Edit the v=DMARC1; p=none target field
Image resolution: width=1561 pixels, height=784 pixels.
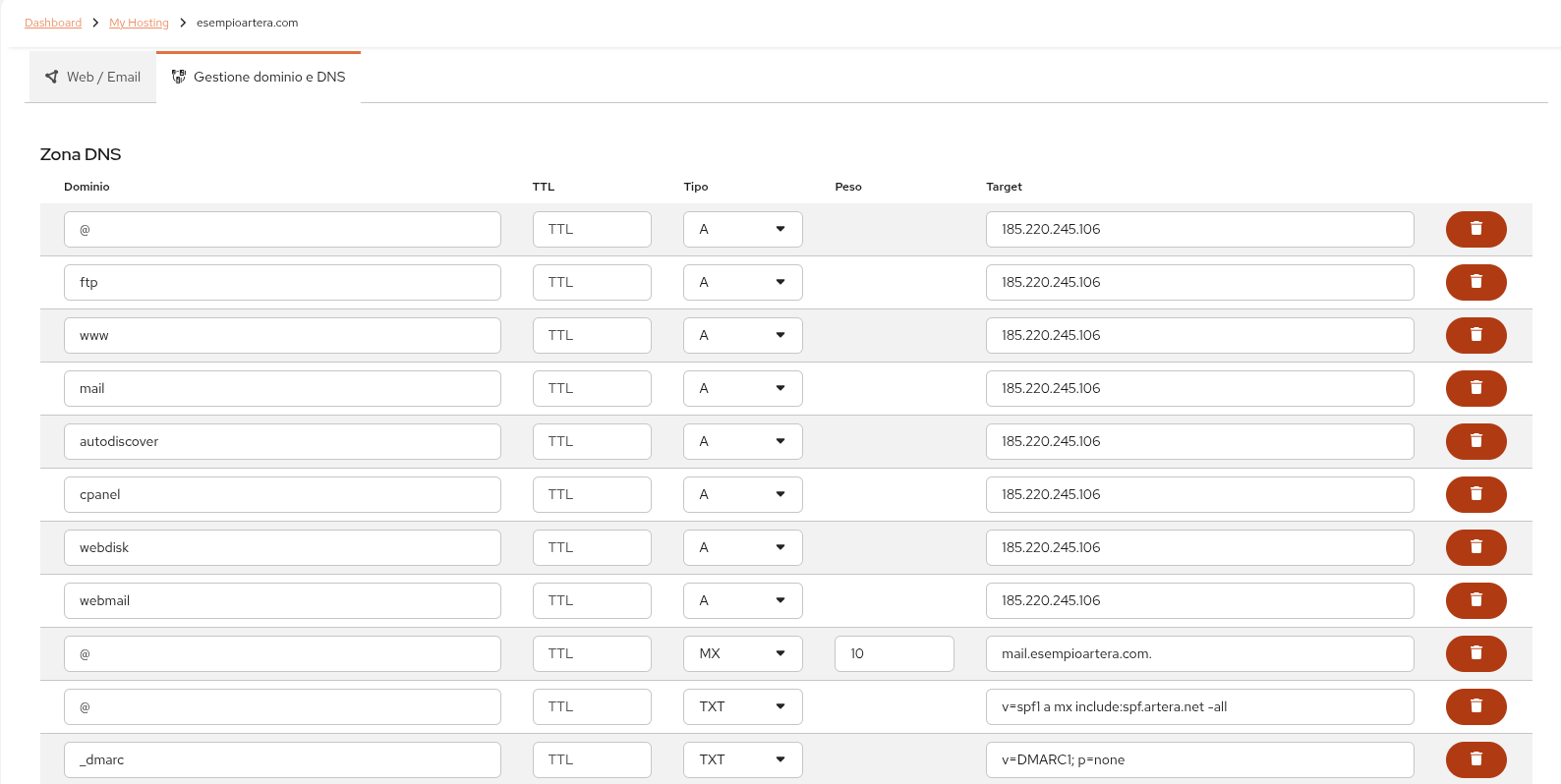pyautogui.click(x=1199, y=759)
